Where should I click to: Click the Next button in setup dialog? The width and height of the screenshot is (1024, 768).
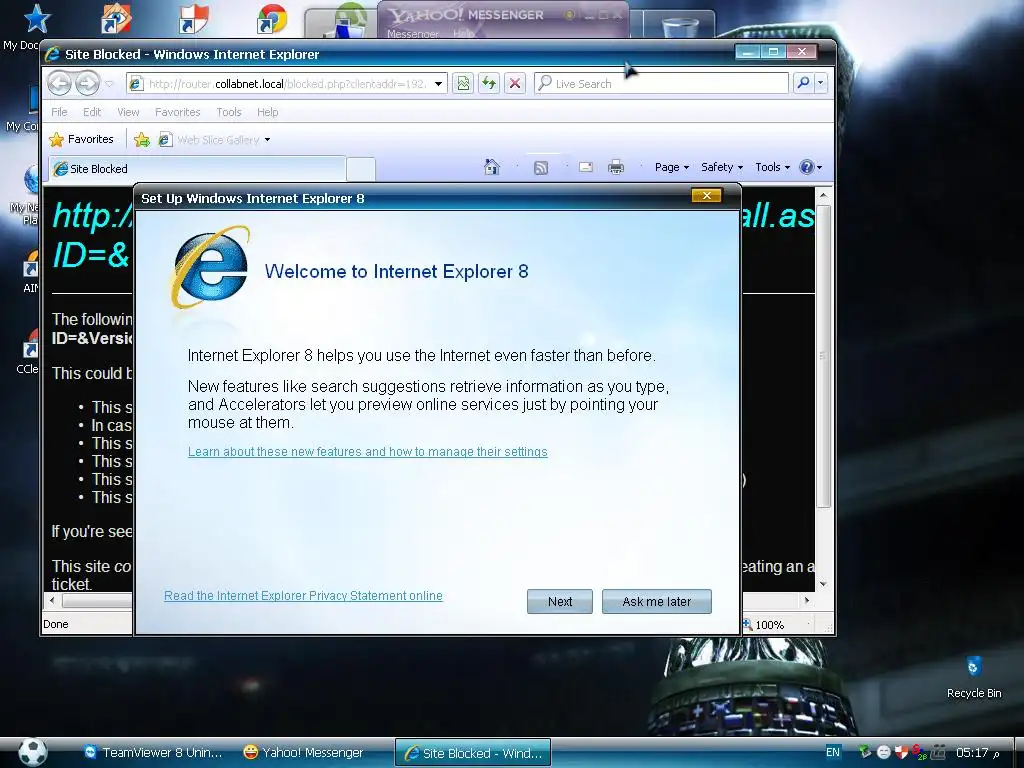coord(560,601)
